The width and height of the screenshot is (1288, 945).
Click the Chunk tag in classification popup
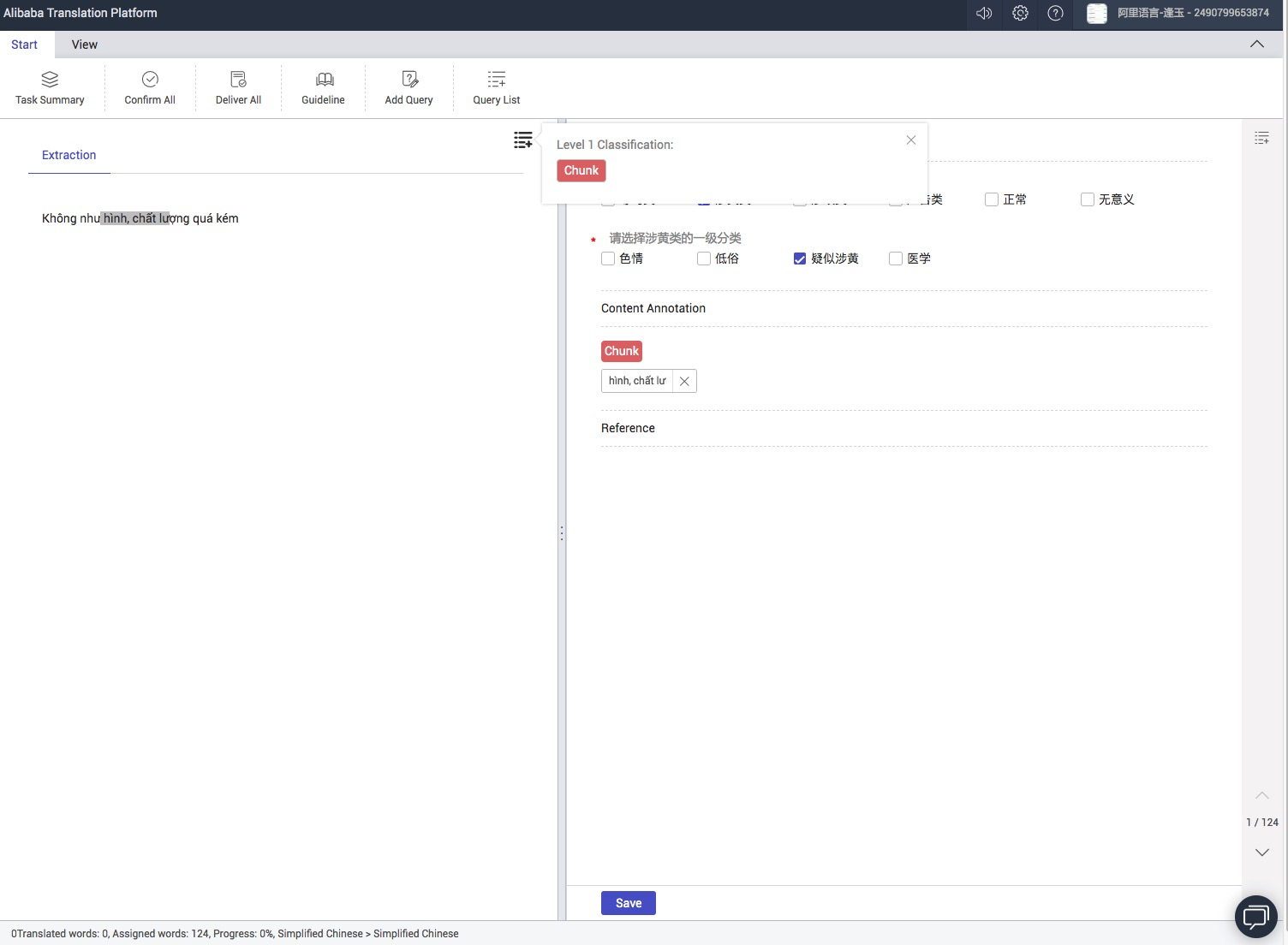(581, 170)
